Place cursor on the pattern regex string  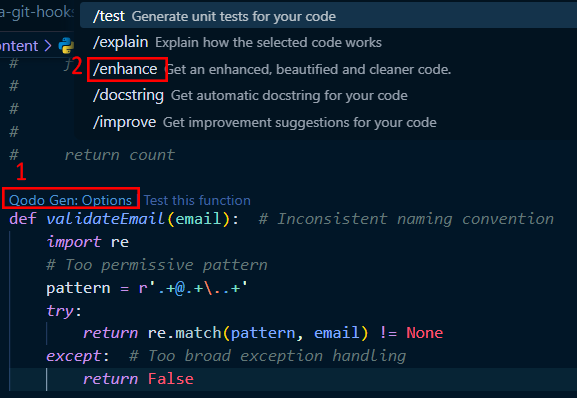tap(193, 288)
